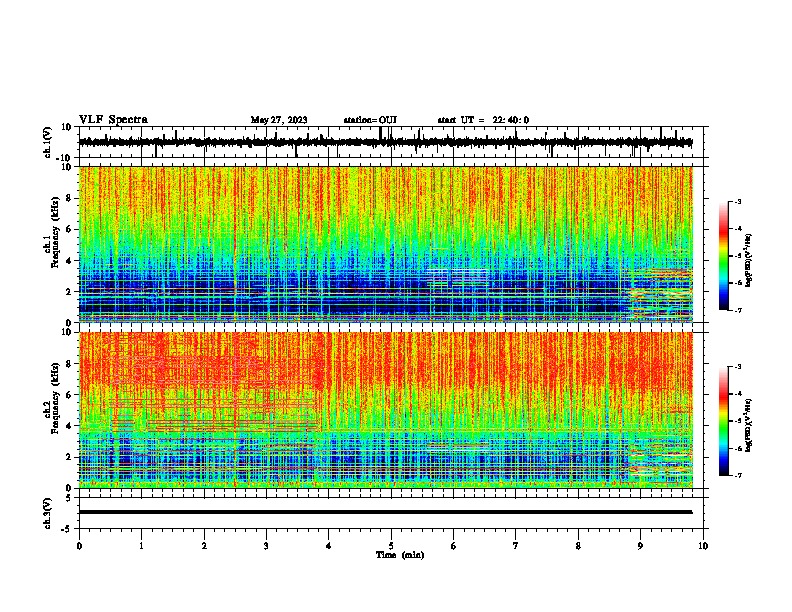Click the 'VLF Spectra' plot title
792x612 pixels.
click(113, 120)
